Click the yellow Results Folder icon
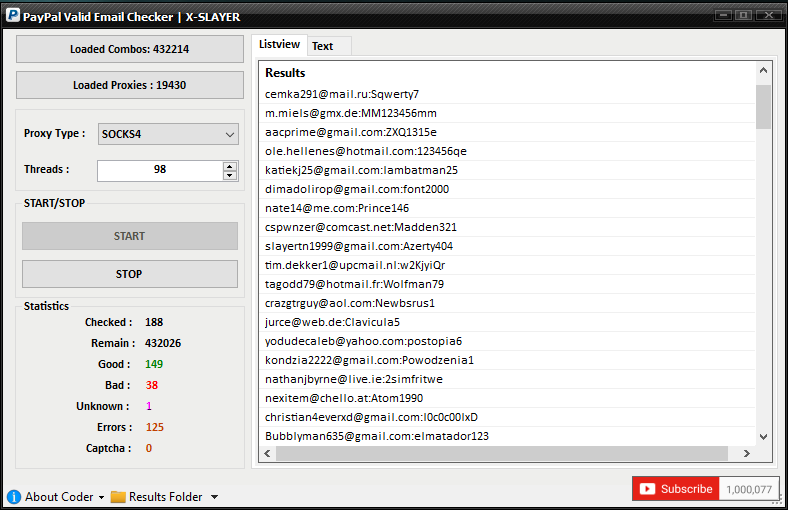The image size is (788, 510). pos(118,496)
